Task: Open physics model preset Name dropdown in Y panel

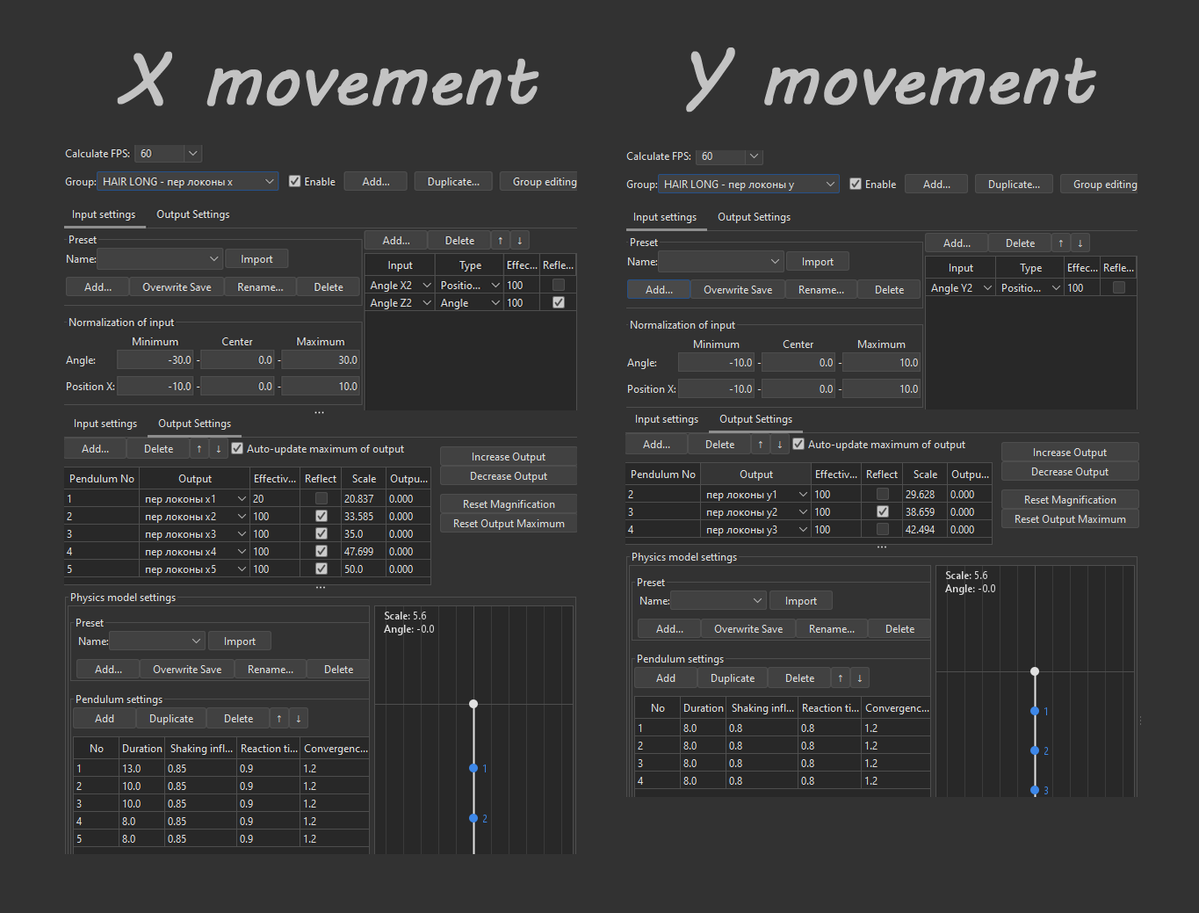Action: tap(719, 601)
